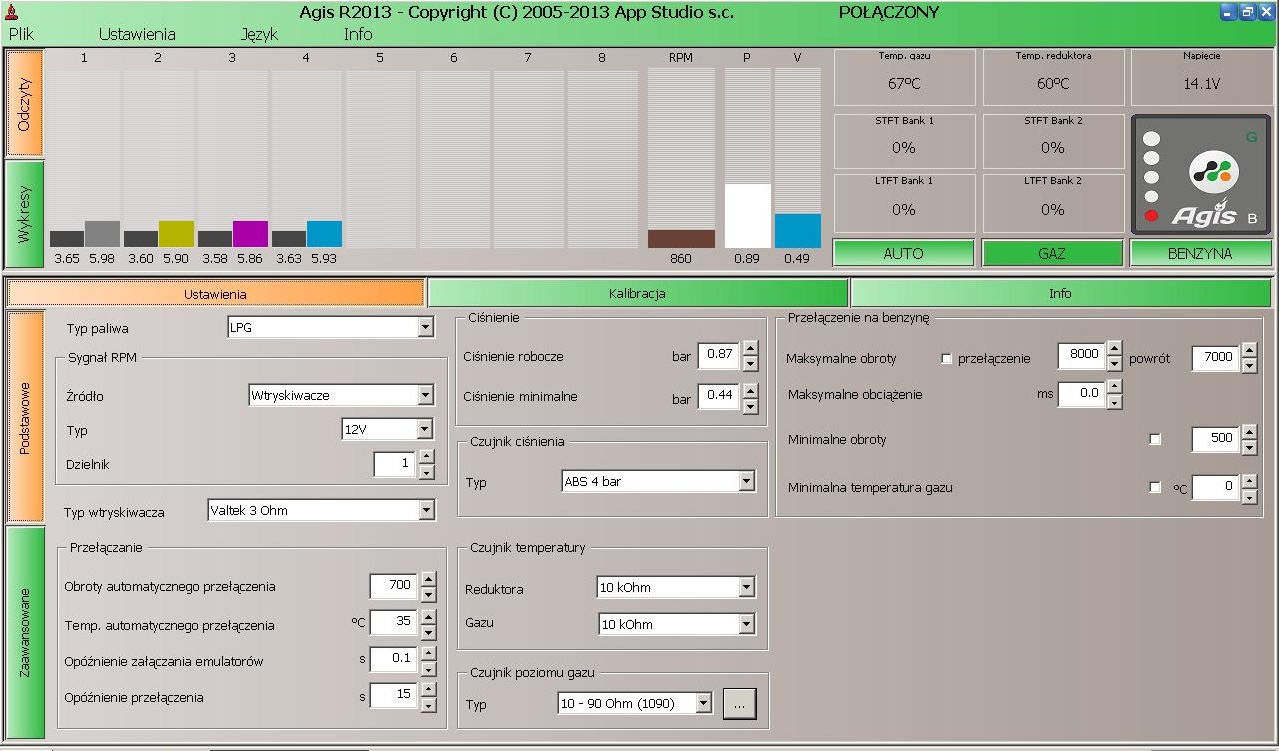Viewport: 1279px width, 751px height.
Task: Click the Obroty automatycznego przełączenia 700 field
Action: (393, 585)
